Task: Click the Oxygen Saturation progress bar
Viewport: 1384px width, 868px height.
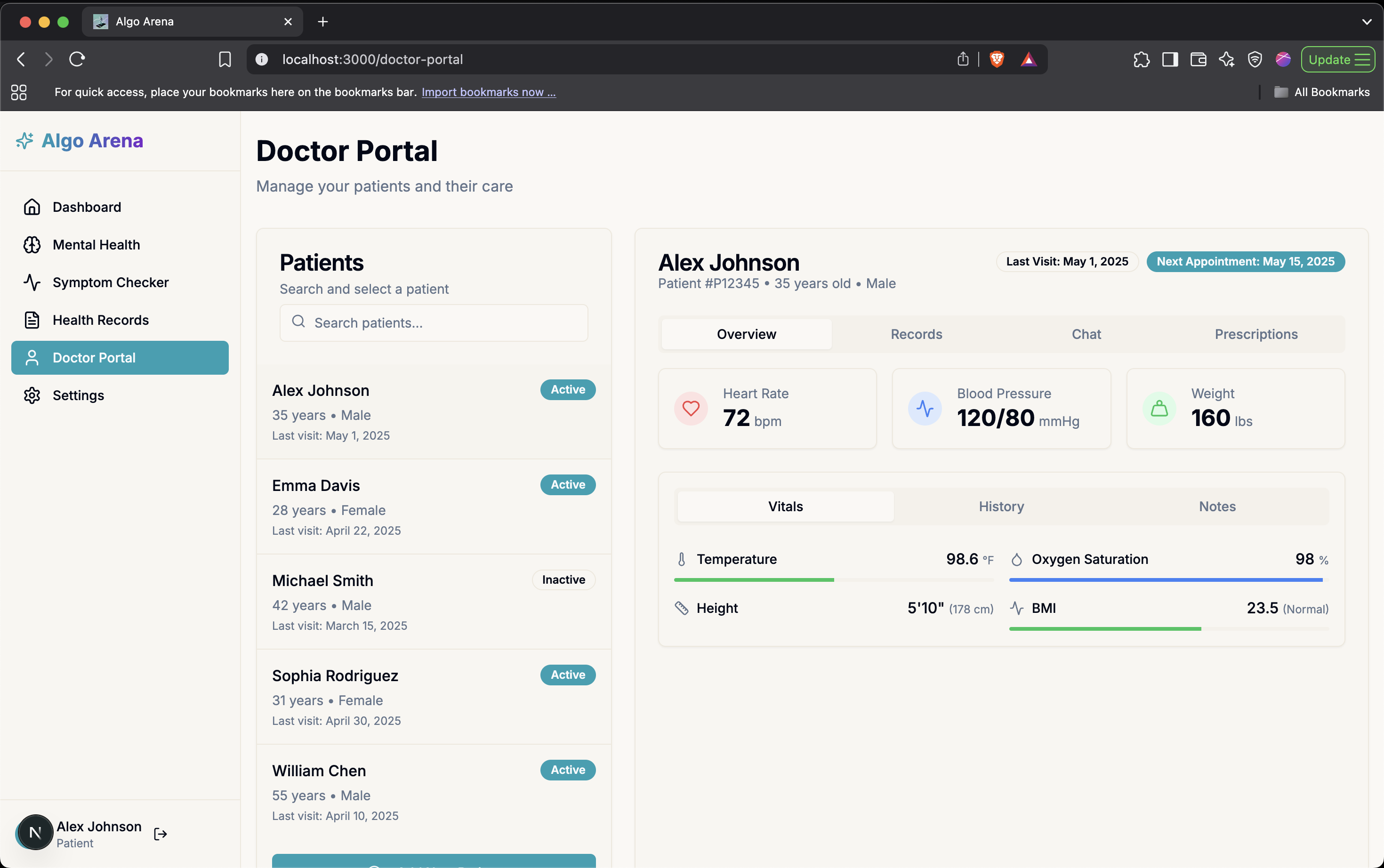Action: (x=1168, y=580)
